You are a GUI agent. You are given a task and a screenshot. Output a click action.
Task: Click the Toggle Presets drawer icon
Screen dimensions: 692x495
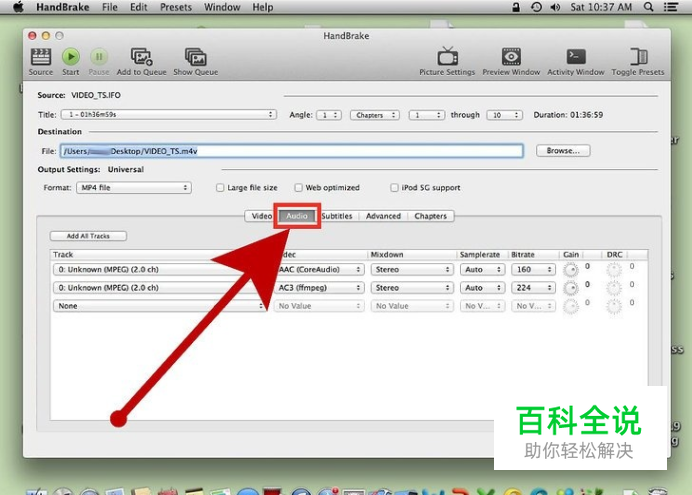pos(638,56)
